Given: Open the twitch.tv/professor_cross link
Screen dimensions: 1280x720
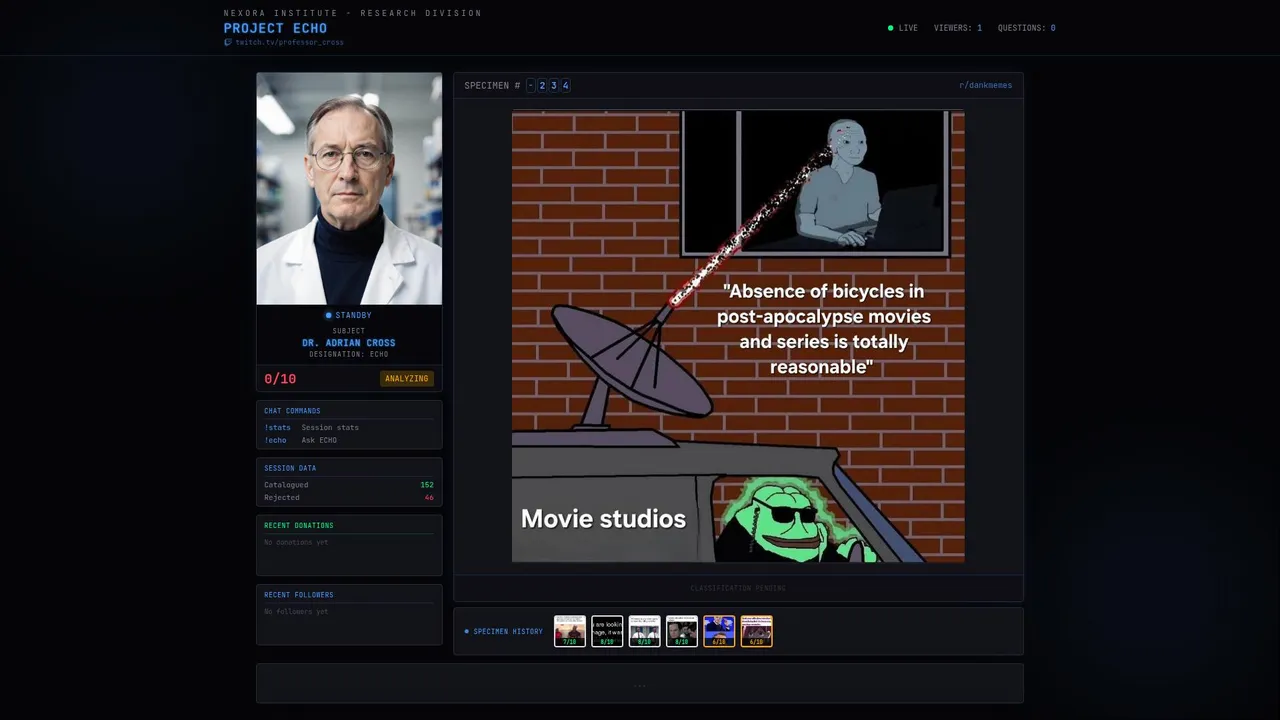Looking at the screenshot, I should tap(289, 42).
